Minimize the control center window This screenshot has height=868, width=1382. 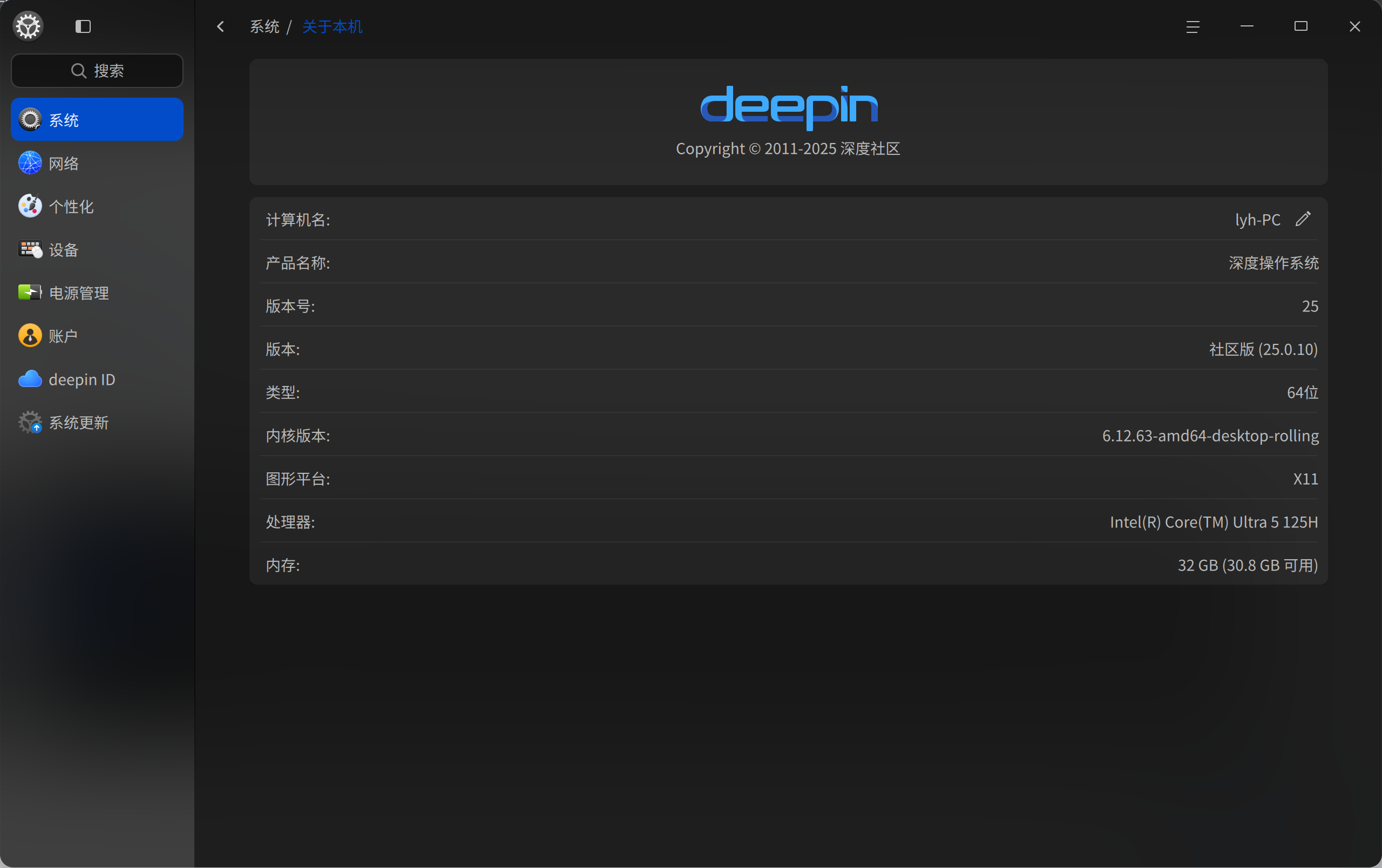tap(1246, 26)
